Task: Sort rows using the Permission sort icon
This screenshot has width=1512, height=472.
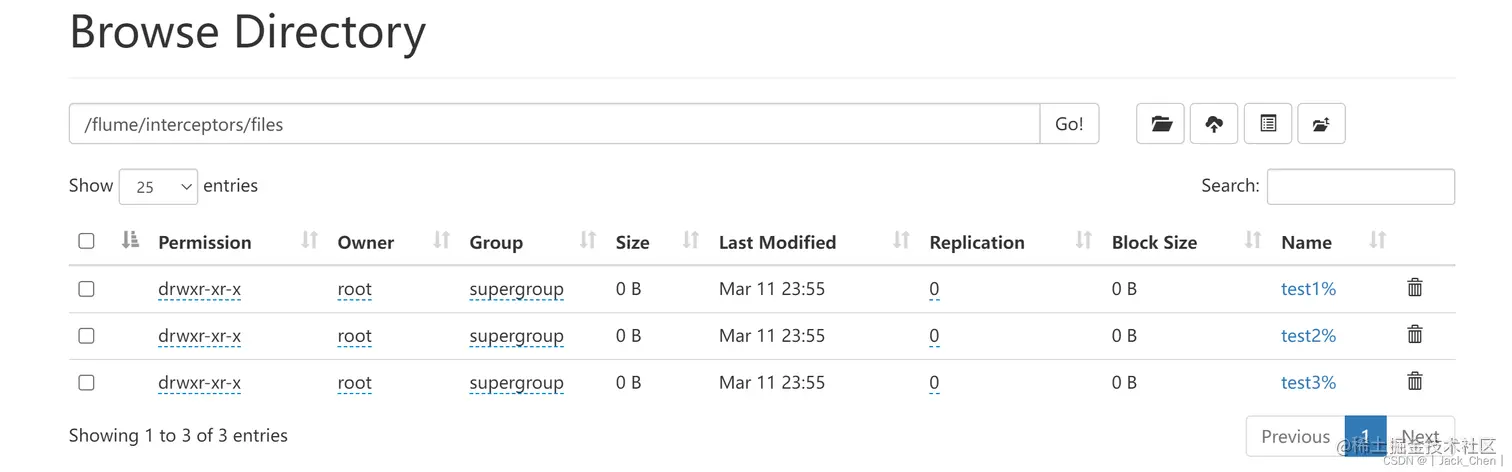Action: tap(309, 241)
